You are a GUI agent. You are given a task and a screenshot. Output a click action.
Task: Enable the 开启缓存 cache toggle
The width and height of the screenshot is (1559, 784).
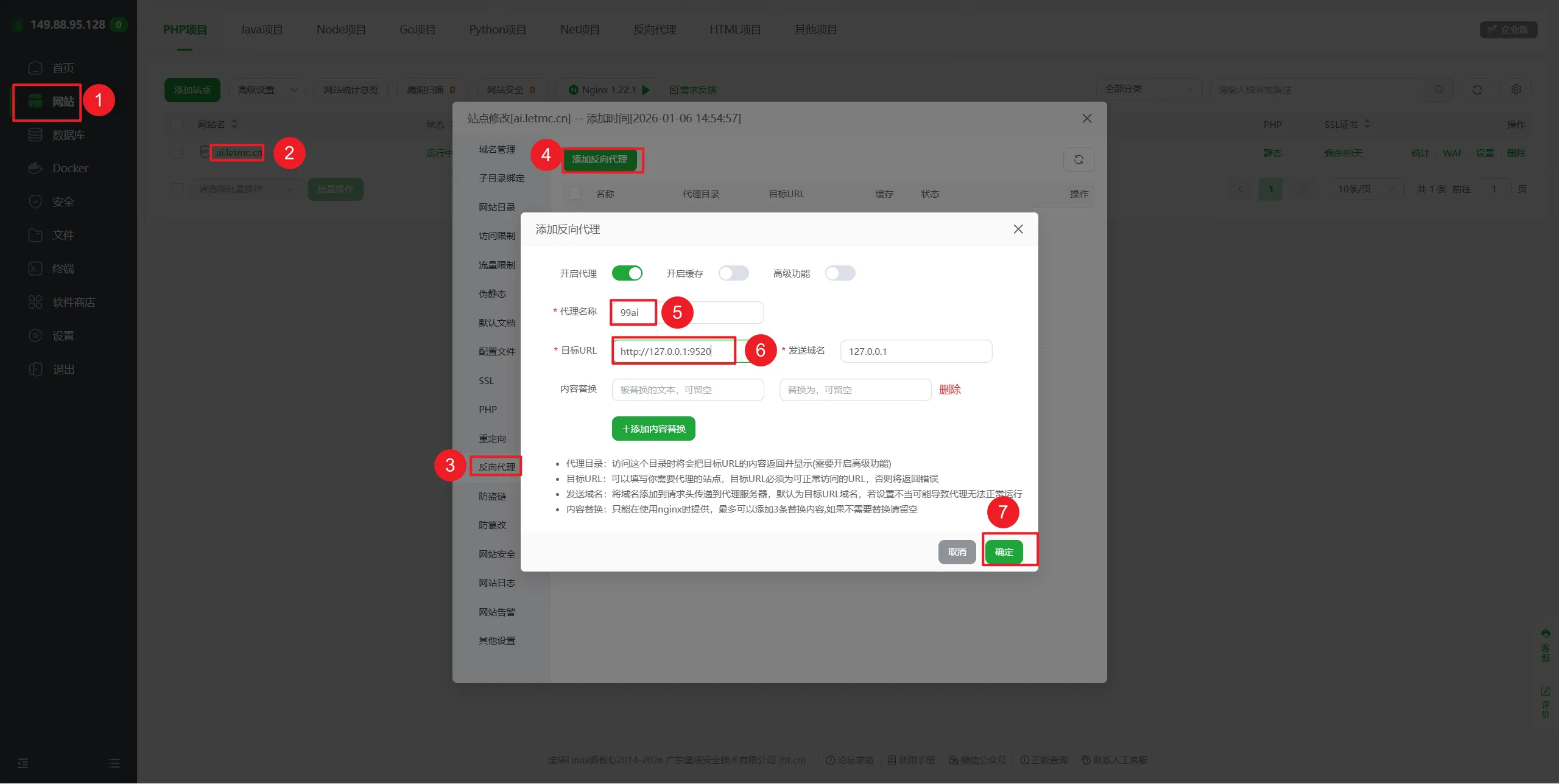point(733,273)
